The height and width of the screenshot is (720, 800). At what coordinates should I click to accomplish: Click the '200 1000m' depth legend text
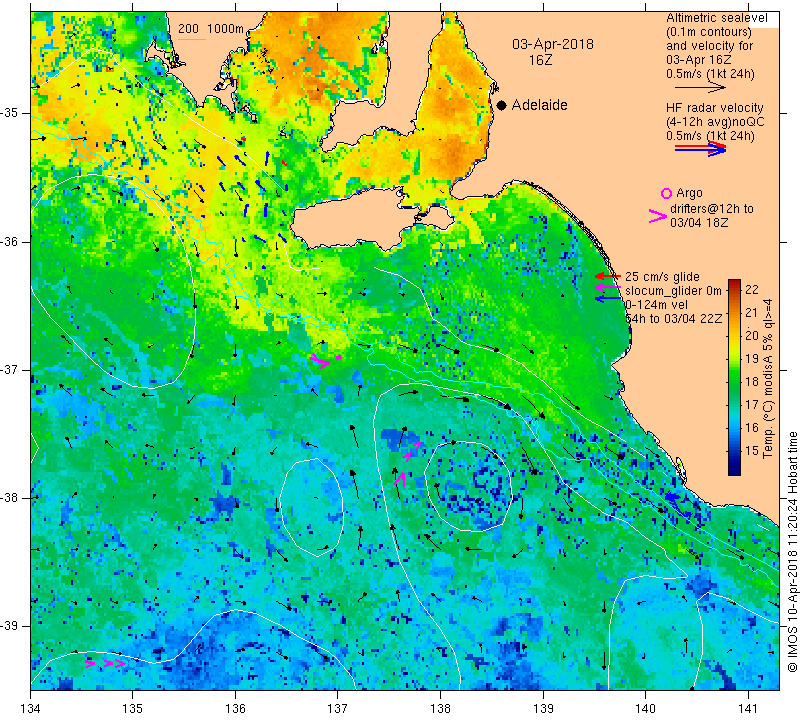[x=211, y=29]
